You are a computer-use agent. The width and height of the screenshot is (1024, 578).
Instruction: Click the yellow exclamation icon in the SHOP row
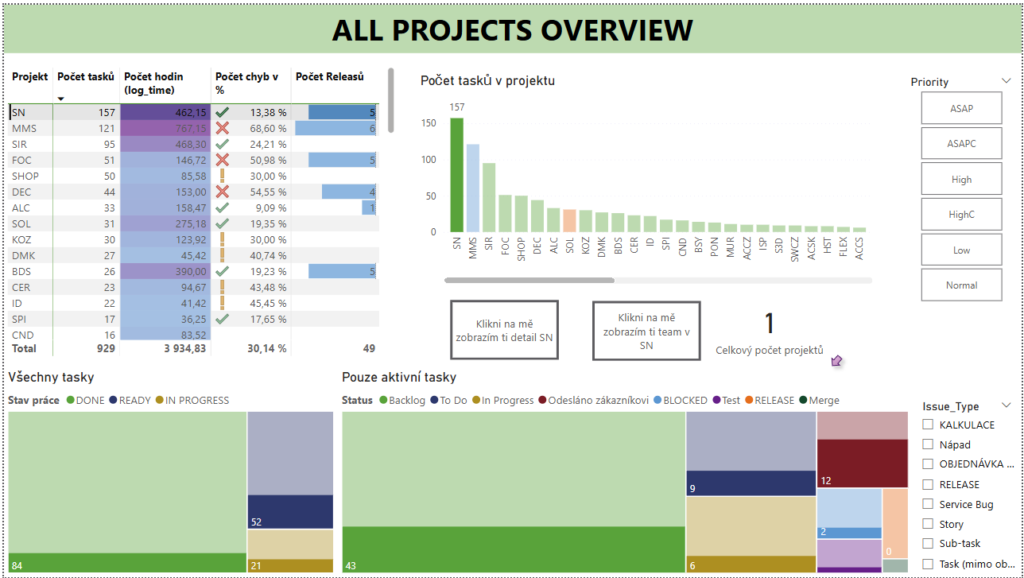tap(222, 176)
